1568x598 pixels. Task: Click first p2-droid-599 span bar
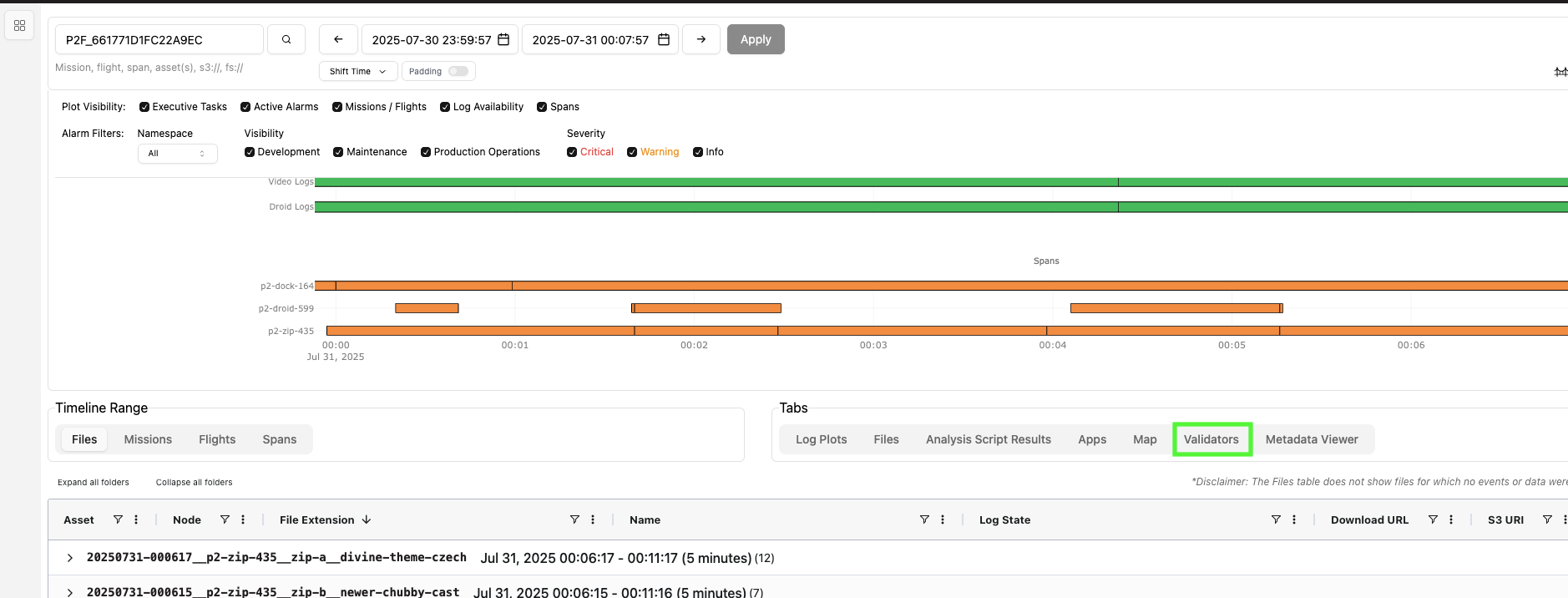(x=427, y=308)
